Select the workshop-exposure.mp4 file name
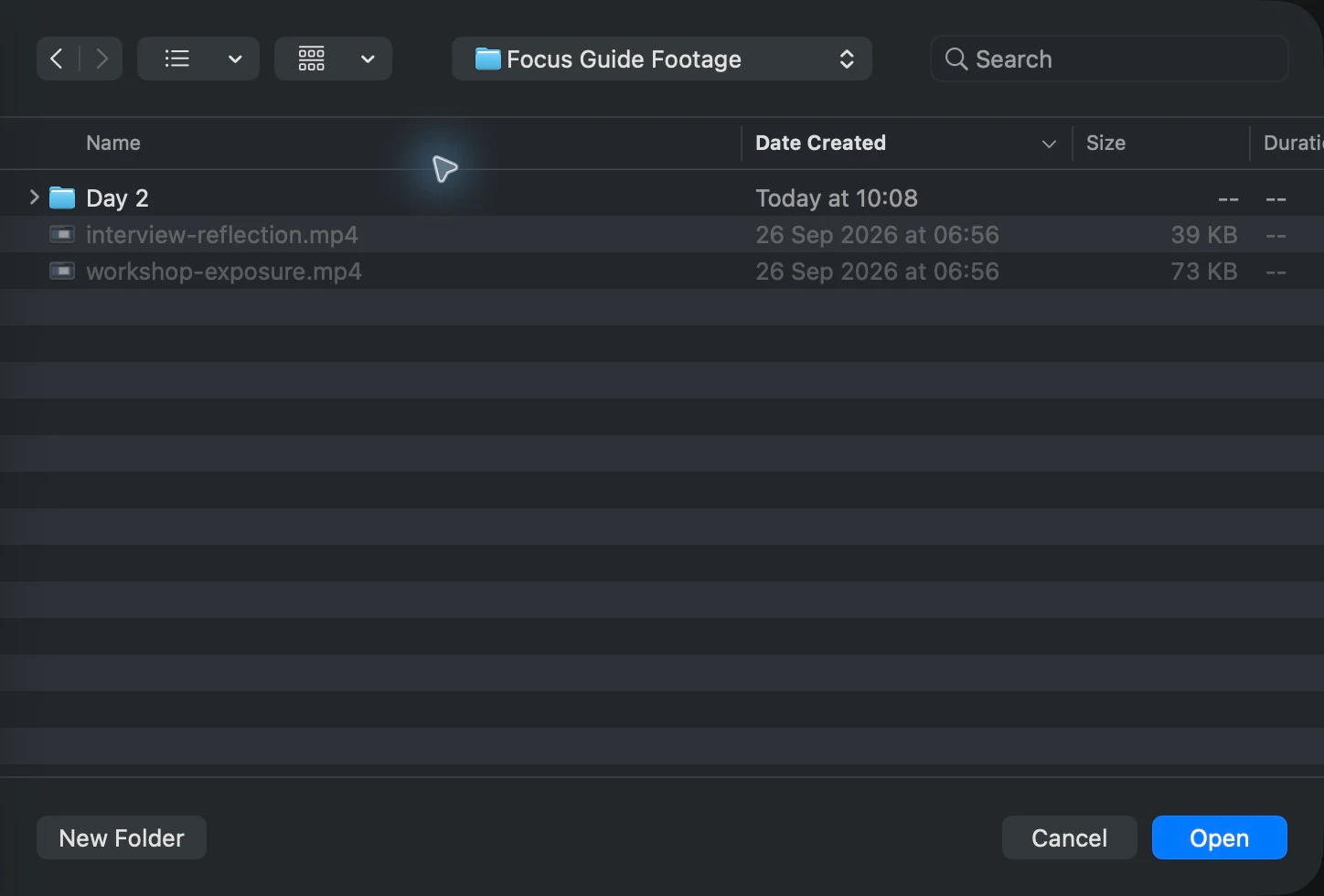The image size is (1324, 896). (224, 272)
